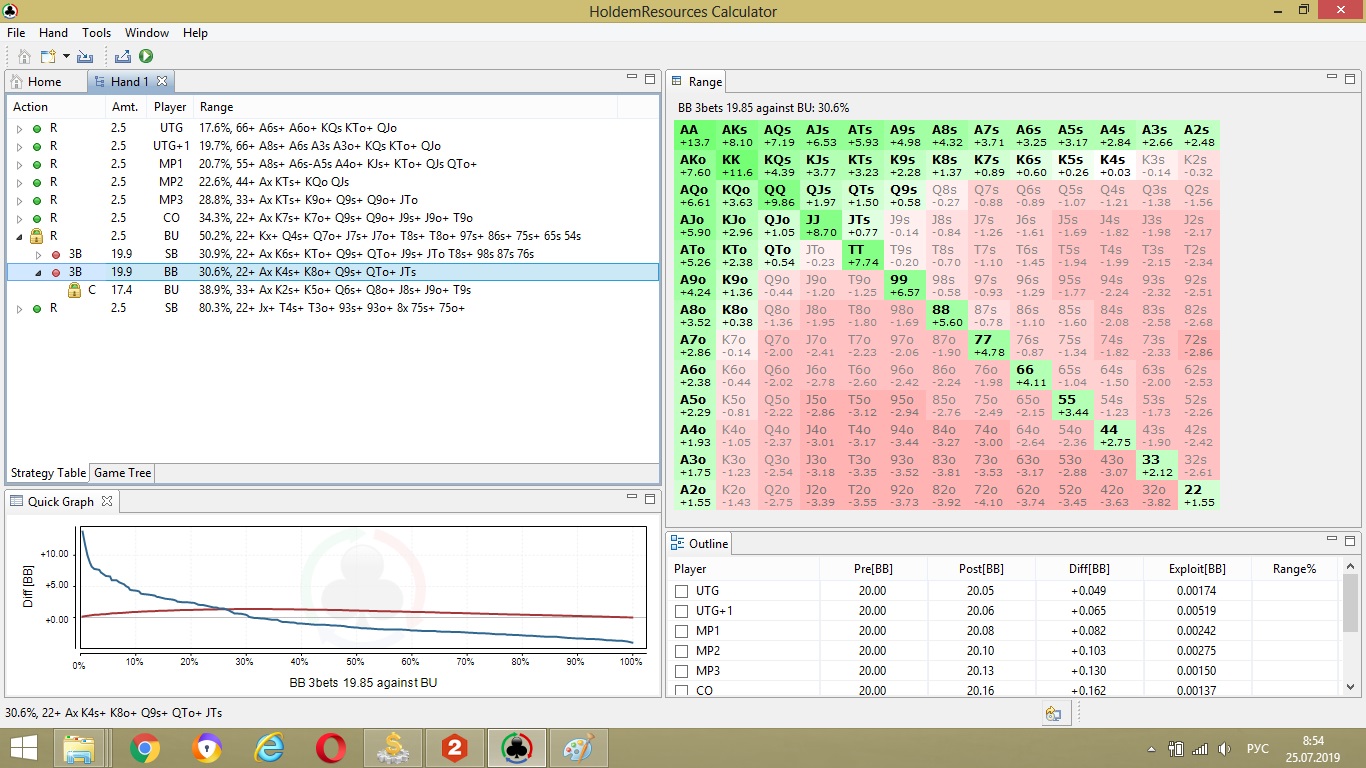
Task: Tick the MP1 checkbox in Outline
Action: [682, 631]
